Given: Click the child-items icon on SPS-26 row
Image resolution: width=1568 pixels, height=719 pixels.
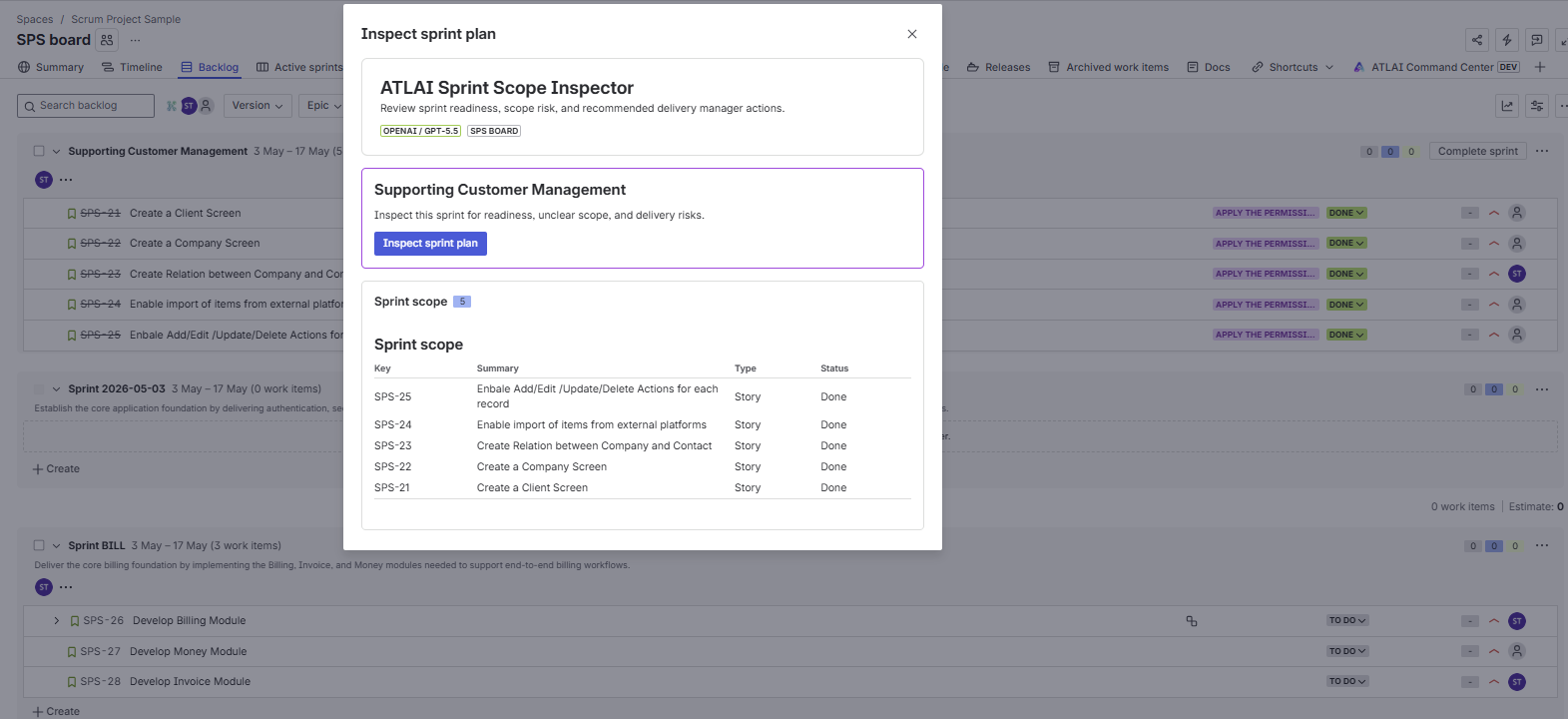Looking at the screenshot, I should click(x=1191, y=621).
